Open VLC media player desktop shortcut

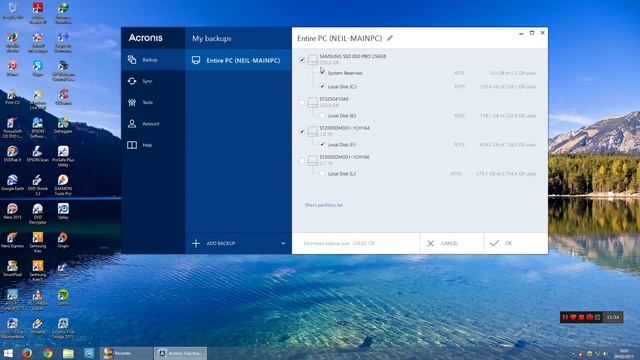38,300
